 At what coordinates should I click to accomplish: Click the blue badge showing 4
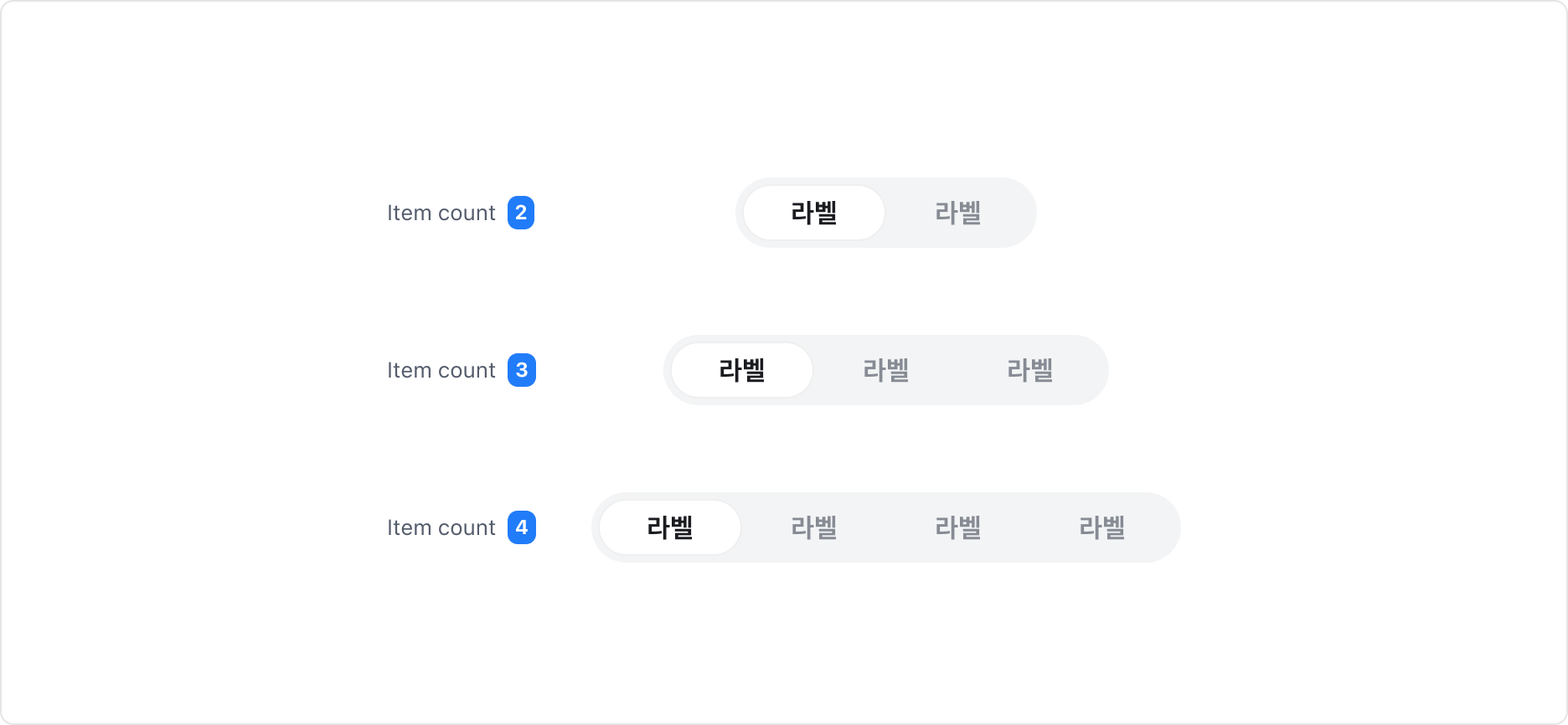522,527
